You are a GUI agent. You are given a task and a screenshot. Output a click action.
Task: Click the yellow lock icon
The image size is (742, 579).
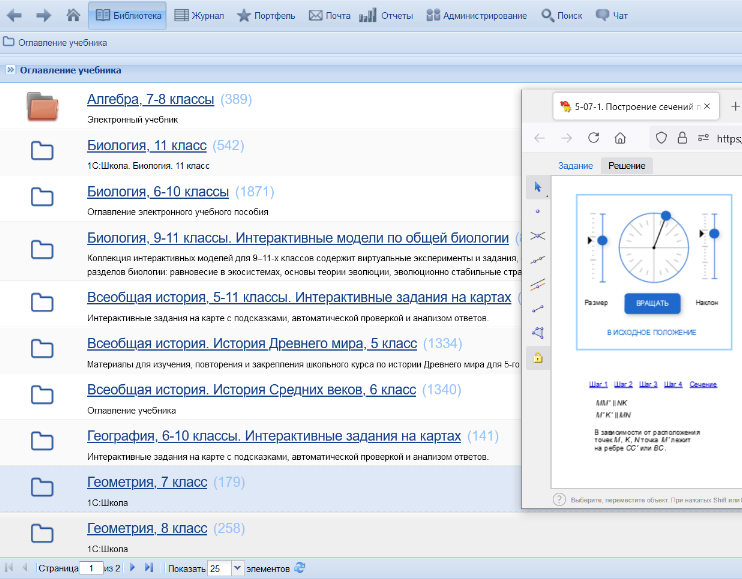click(x=538, y=358)
